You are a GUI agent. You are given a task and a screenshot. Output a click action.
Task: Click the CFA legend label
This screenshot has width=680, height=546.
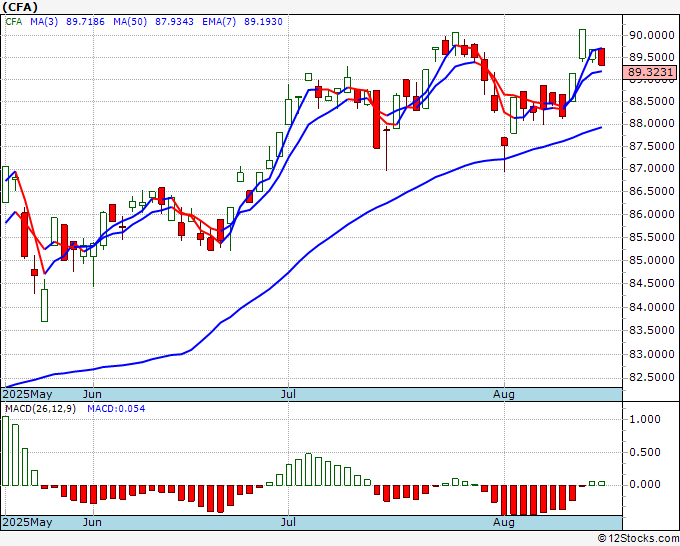(13, 21)
